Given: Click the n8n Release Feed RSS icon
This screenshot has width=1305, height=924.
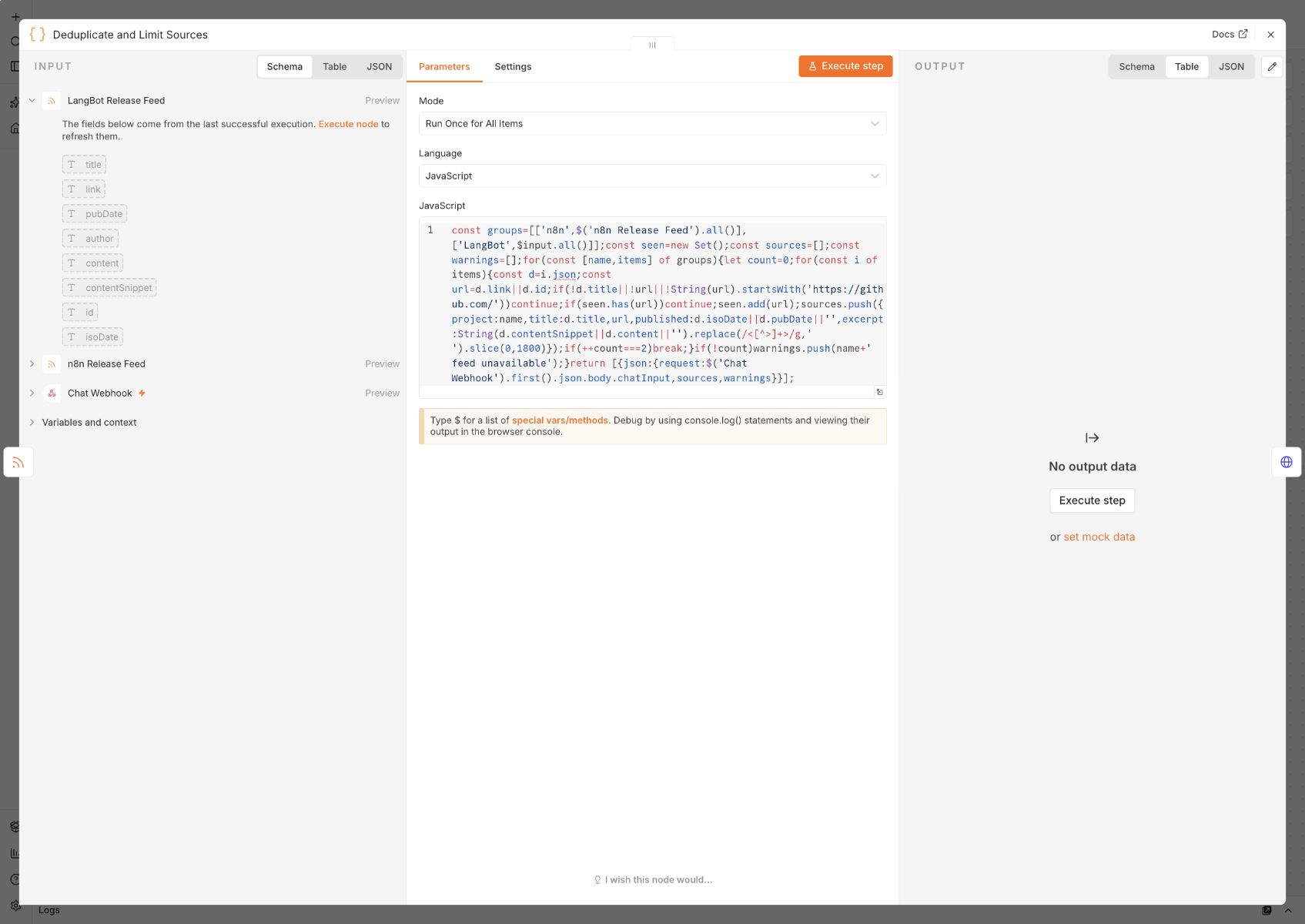Looking at the screenshot, I should click(52, 364).
